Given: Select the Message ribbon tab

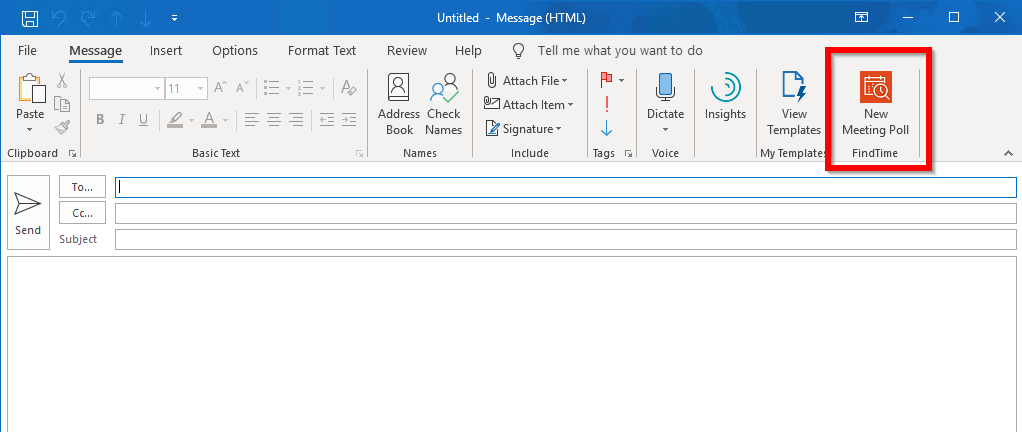Looking at the screenshot, I should click(x=95, y=51).
